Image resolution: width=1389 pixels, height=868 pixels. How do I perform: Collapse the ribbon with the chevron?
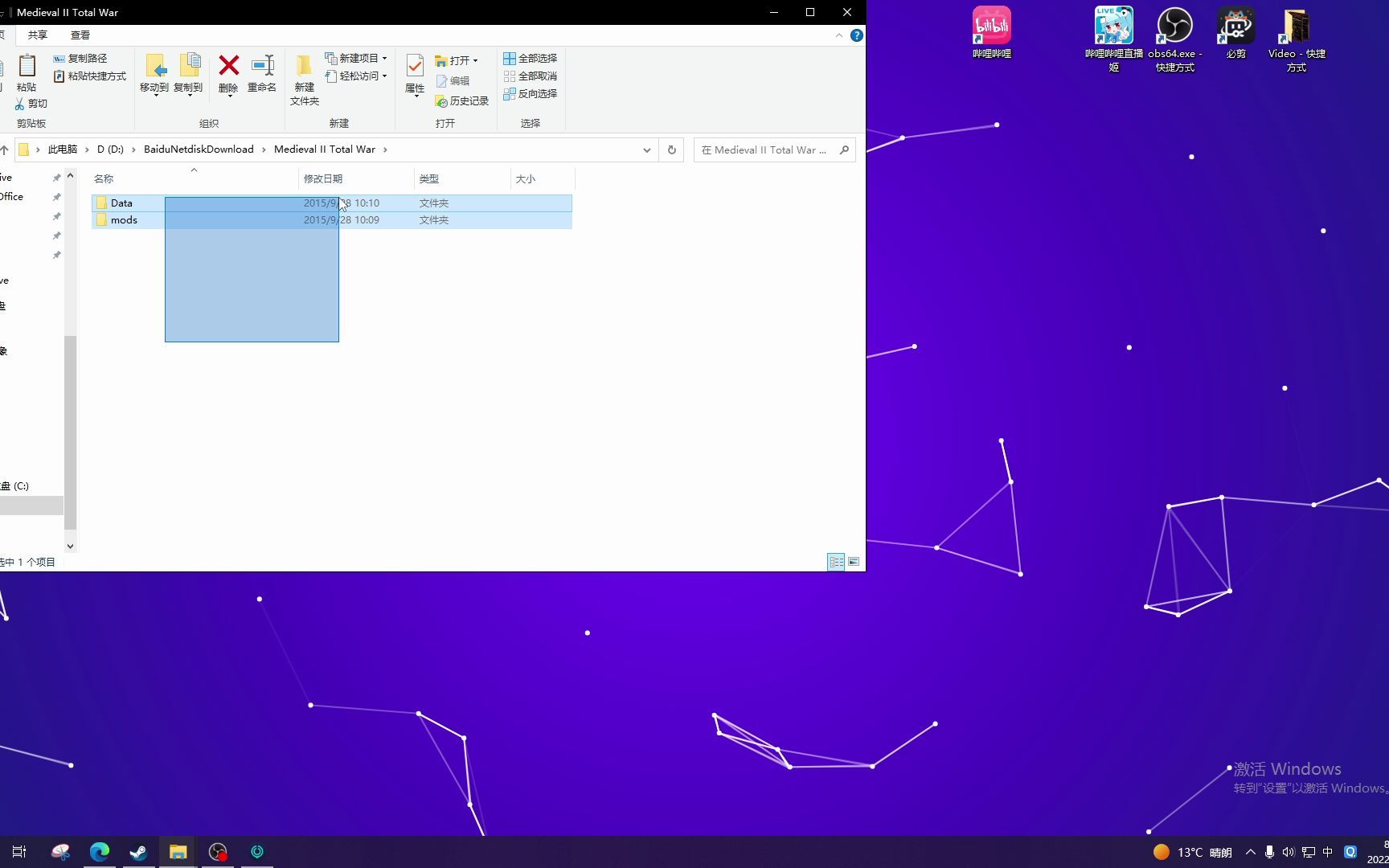(839, 35)
